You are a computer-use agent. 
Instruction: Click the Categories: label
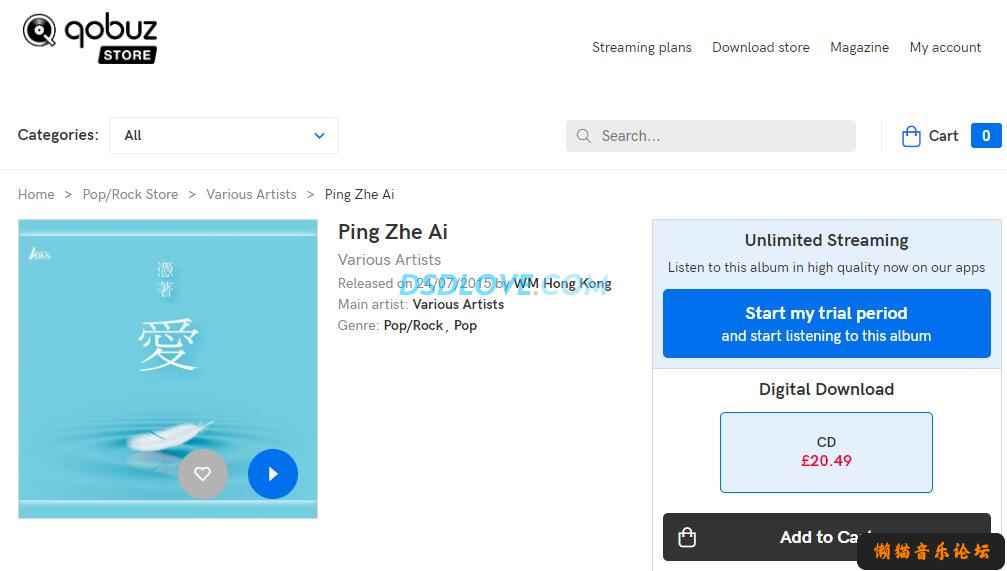click(x=58, y=135)
